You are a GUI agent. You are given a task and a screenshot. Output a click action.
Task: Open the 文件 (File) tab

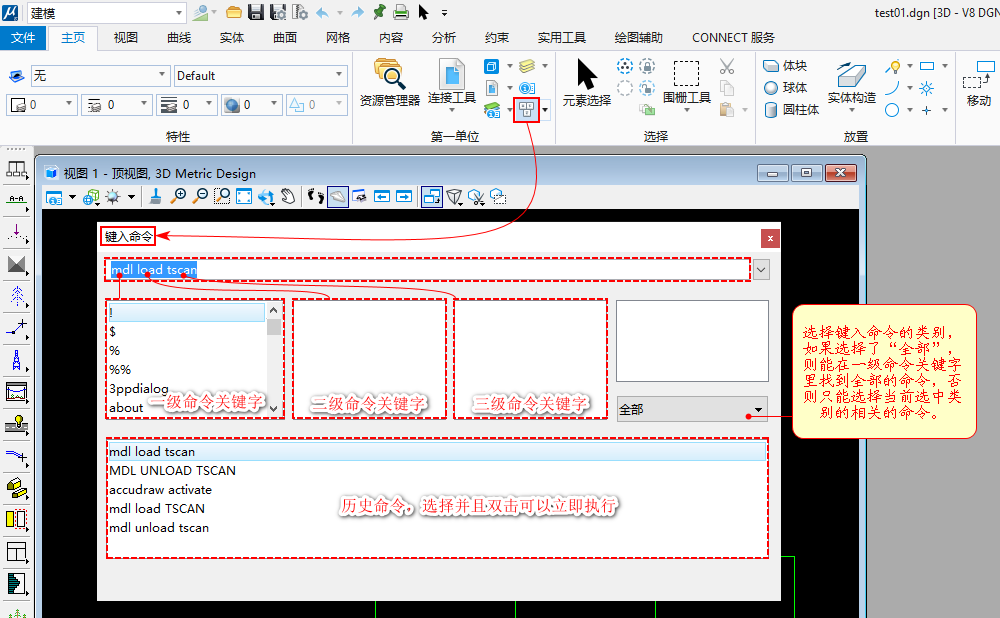coord(23,38)
